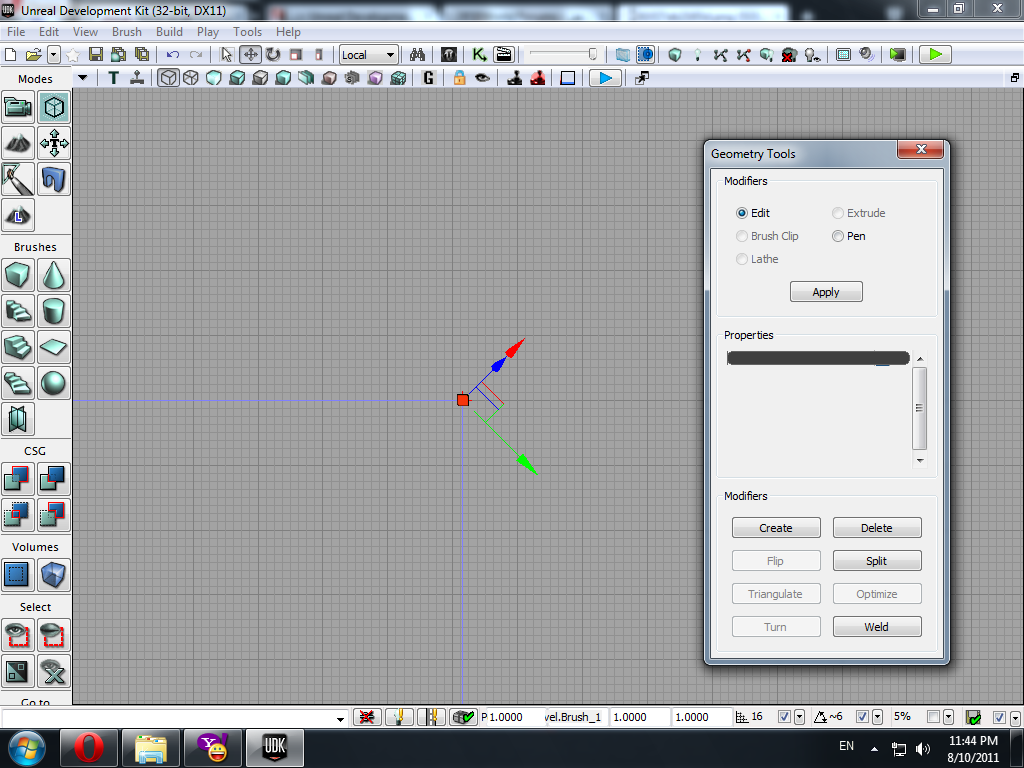1024x768 pixels.
Task: Choose the Sphere builder brush
Action: click(x=54, y=383)
